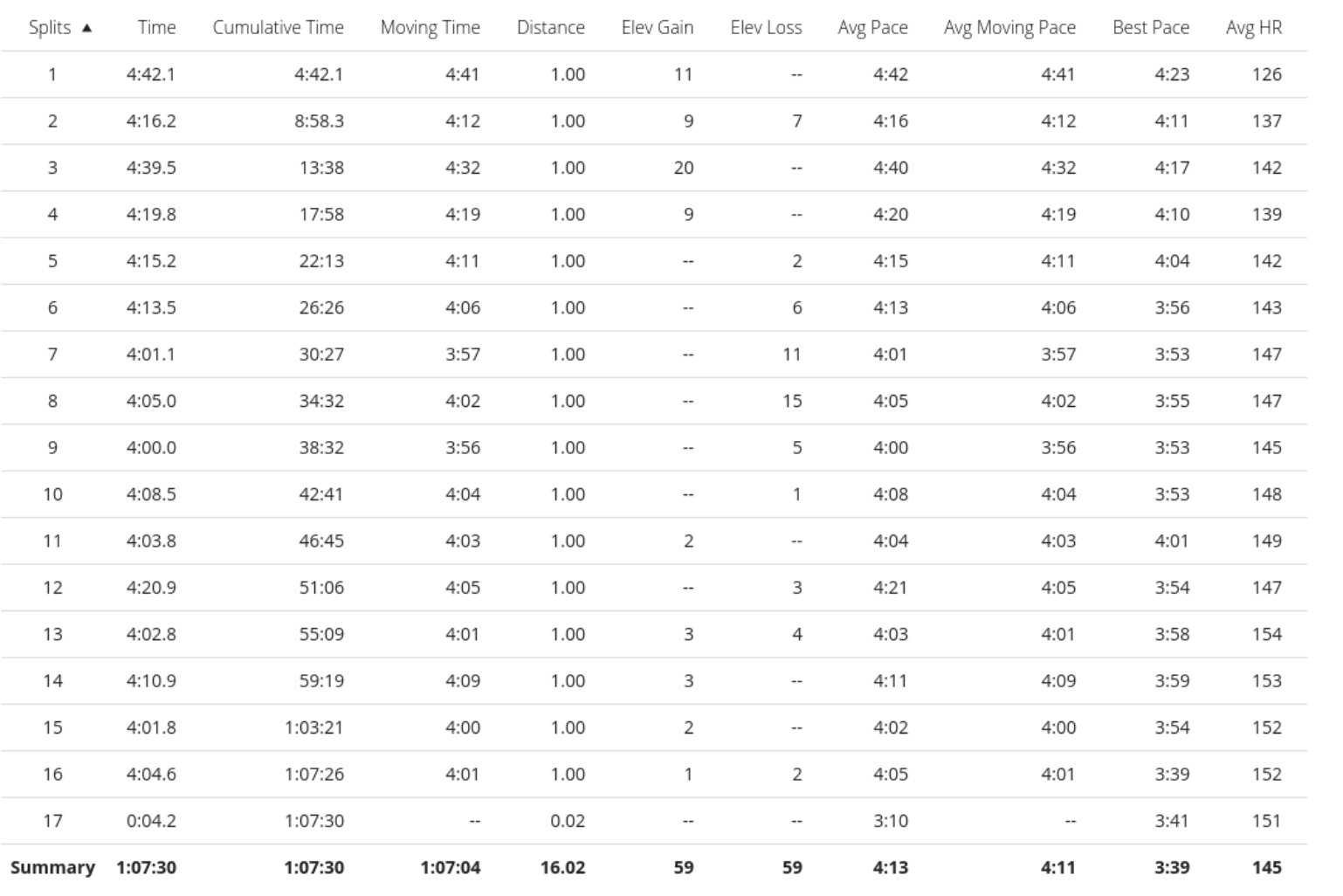Select split row number 7
Image resolution: width=1343 pixels, height=896 pixels.
pyautogui.click(x=654, y=355)
